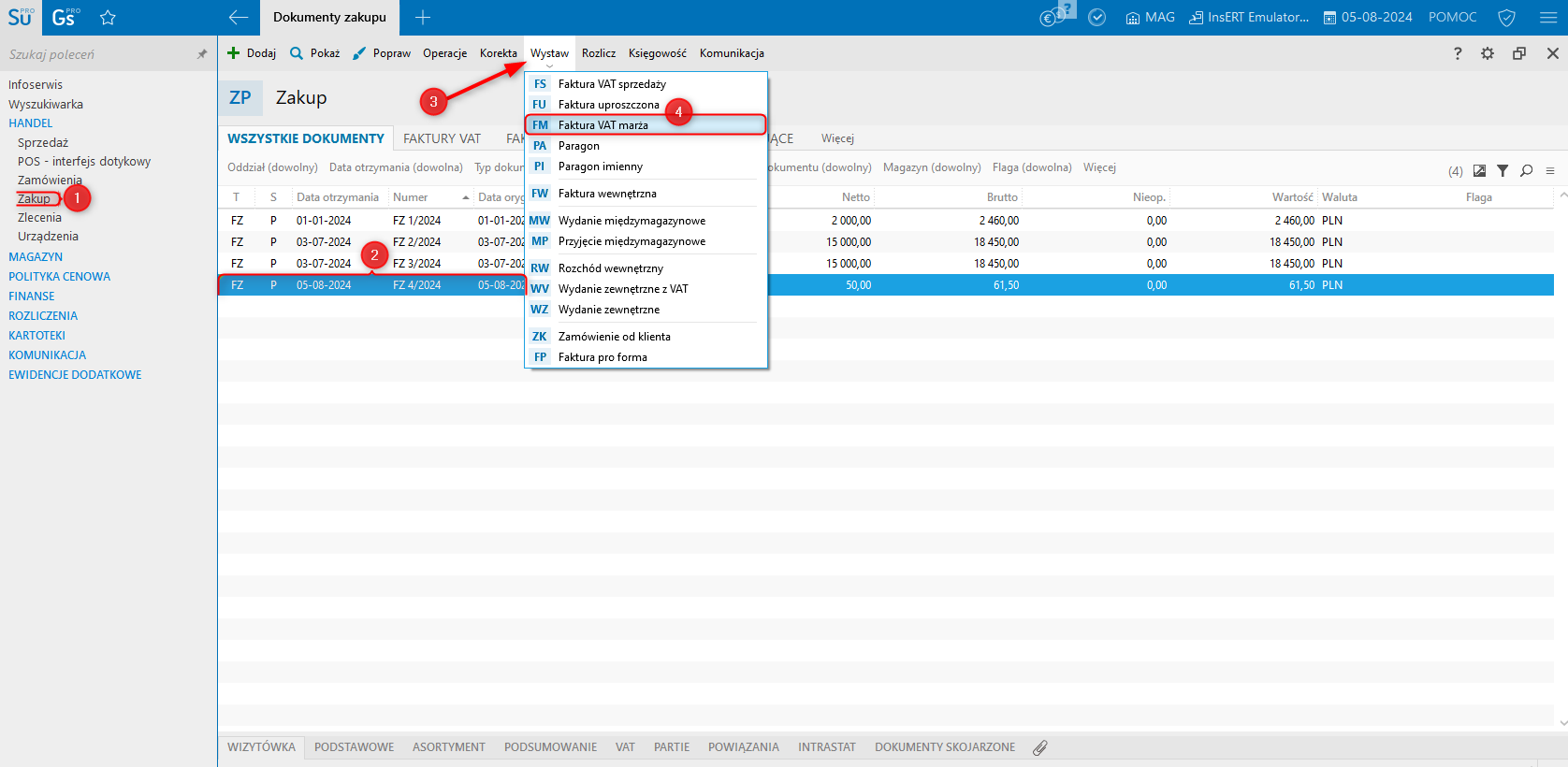Click the Dodaj add button
This screenshot has width=1568, height=767.
[x=252, y=53]
